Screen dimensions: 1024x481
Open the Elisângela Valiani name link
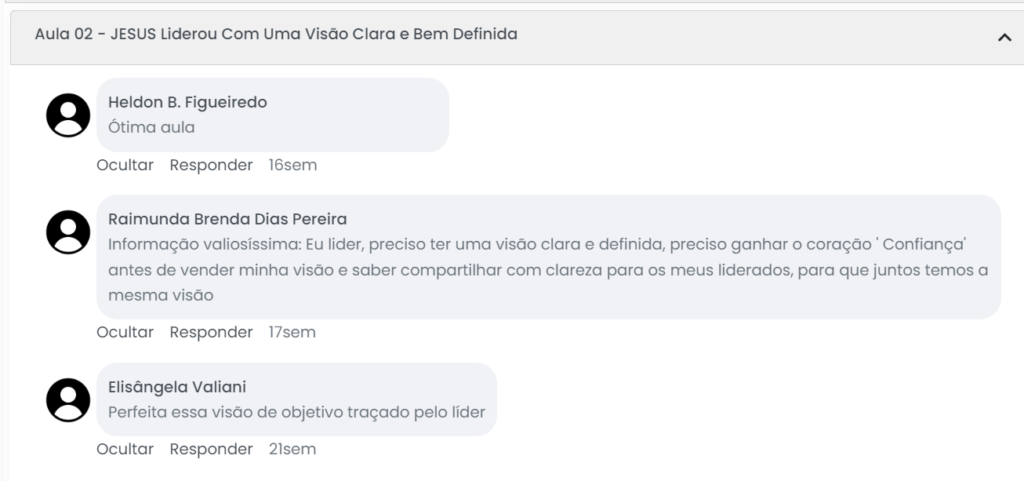click(x=176, y=387)
